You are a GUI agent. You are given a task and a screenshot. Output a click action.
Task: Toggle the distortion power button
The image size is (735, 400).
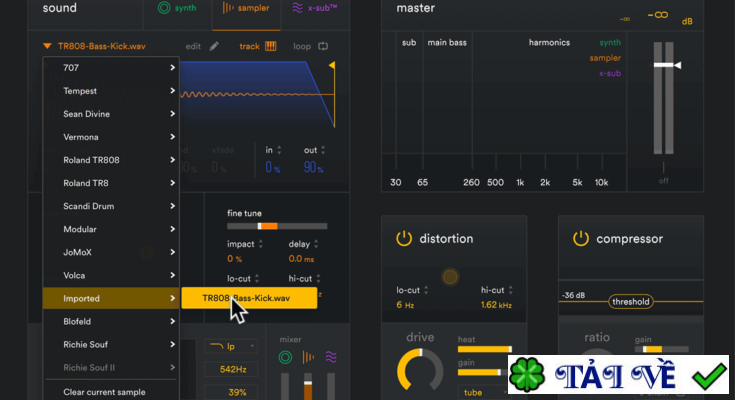click(404, 238)
